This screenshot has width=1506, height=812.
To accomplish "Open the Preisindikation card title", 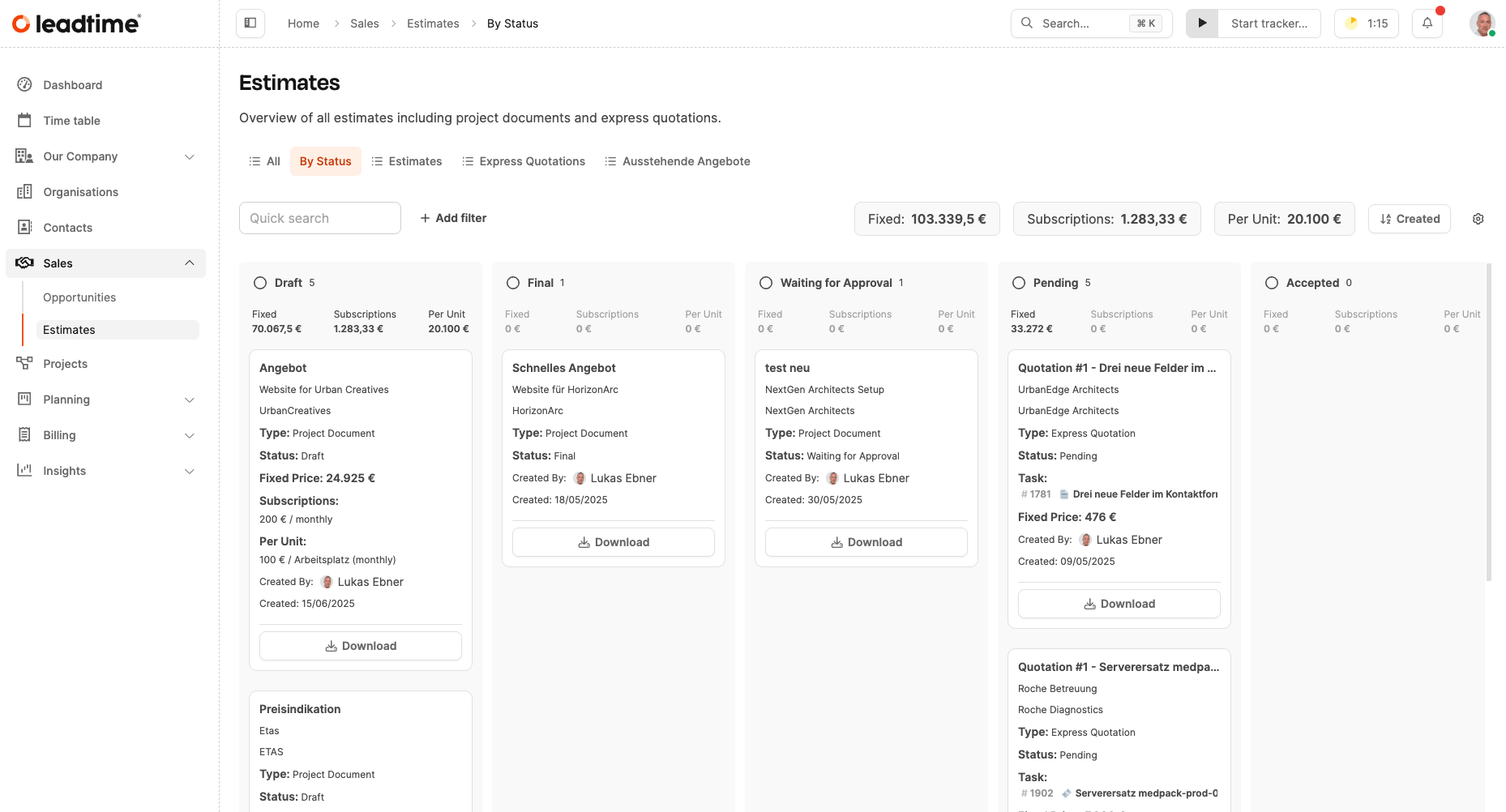I will tap(300, 709).
